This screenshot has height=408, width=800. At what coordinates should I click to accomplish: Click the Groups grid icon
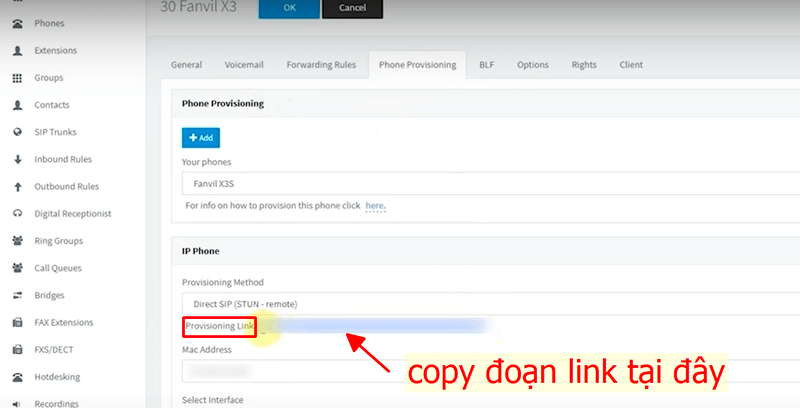pyautogui.click(x=17, y=78)
